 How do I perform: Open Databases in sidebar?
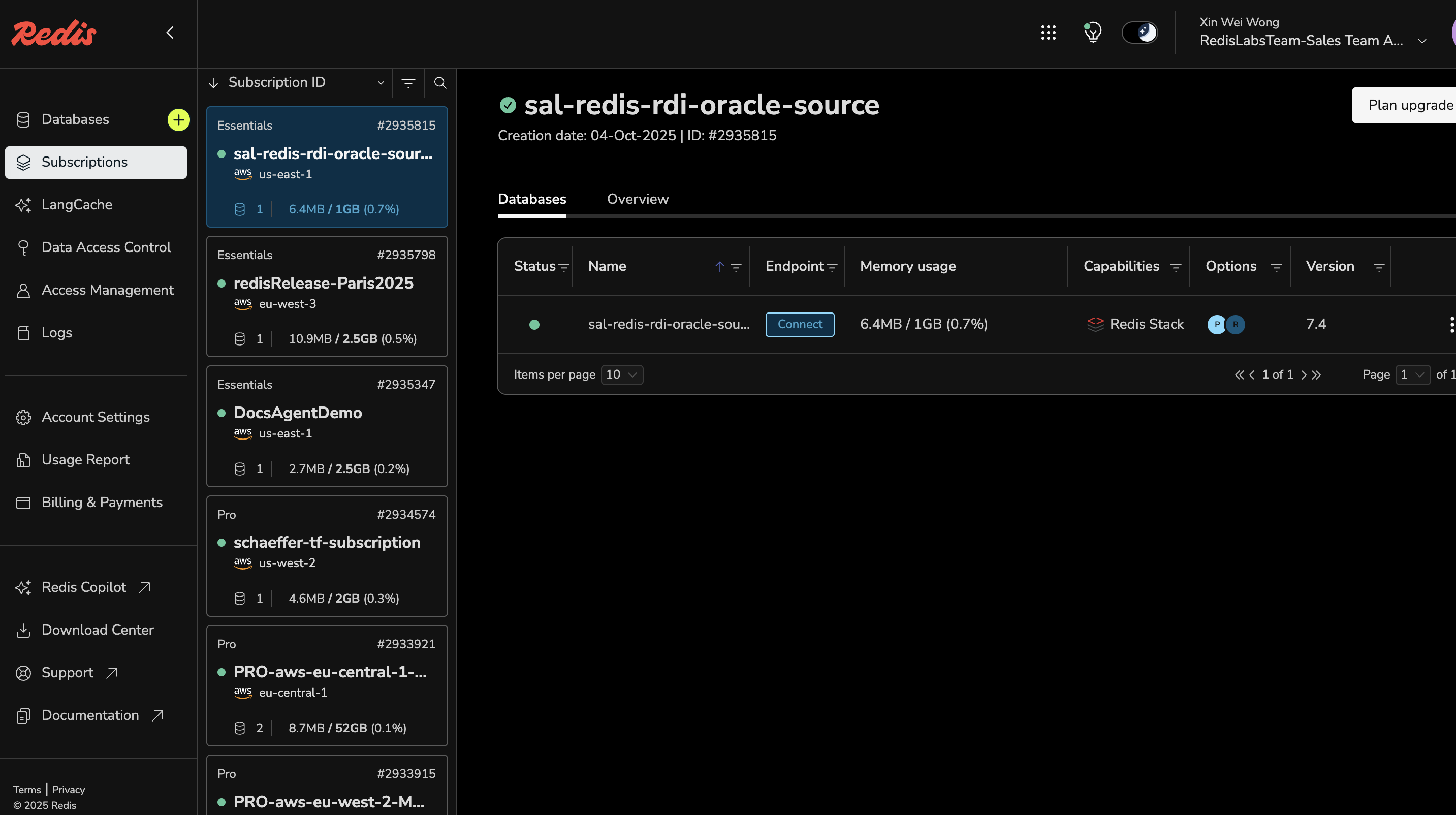point(75,119)
